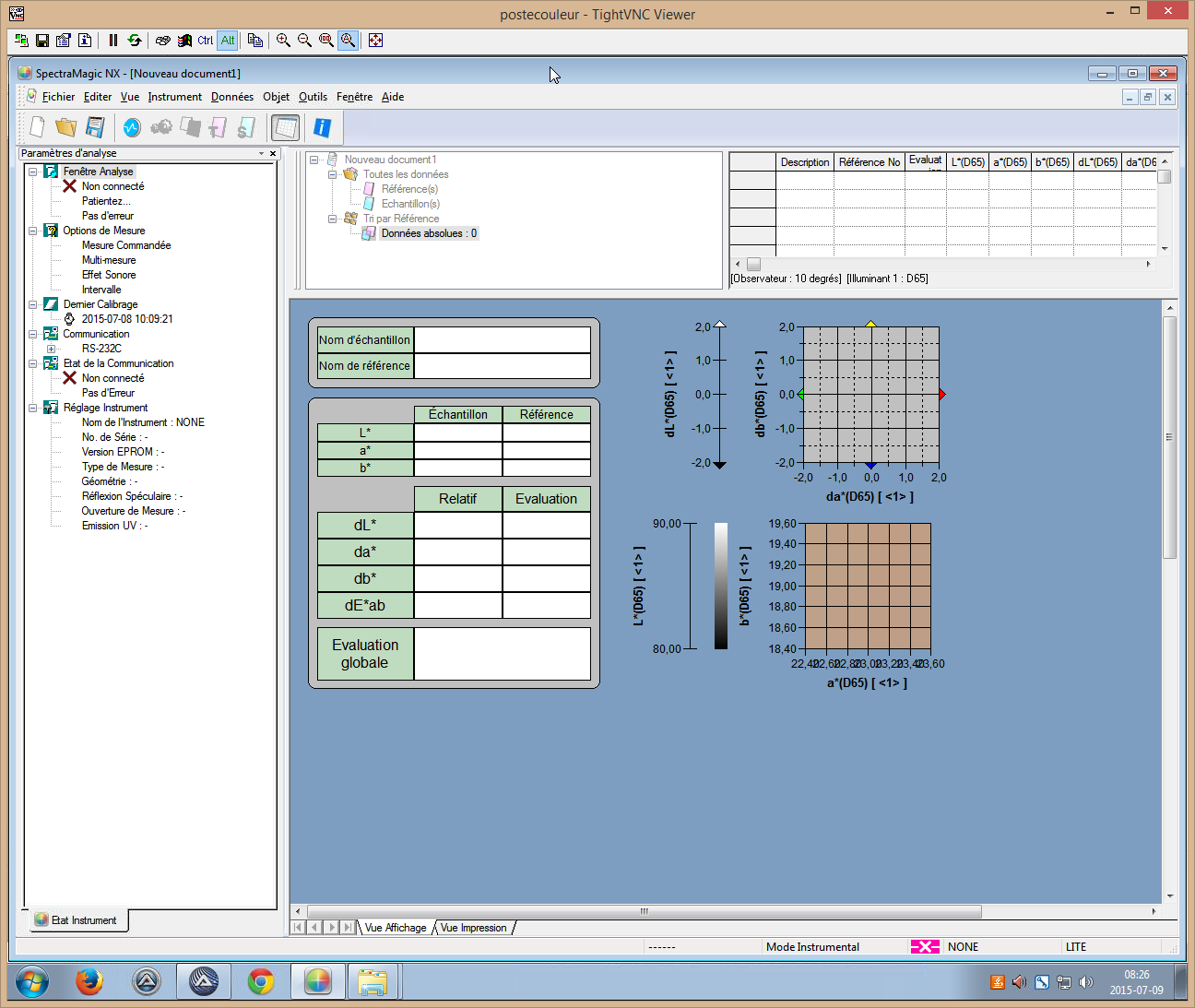Screen dimensions: 1195x1008
Task: Open a file with the folder icon
Action: pos(65,127)
